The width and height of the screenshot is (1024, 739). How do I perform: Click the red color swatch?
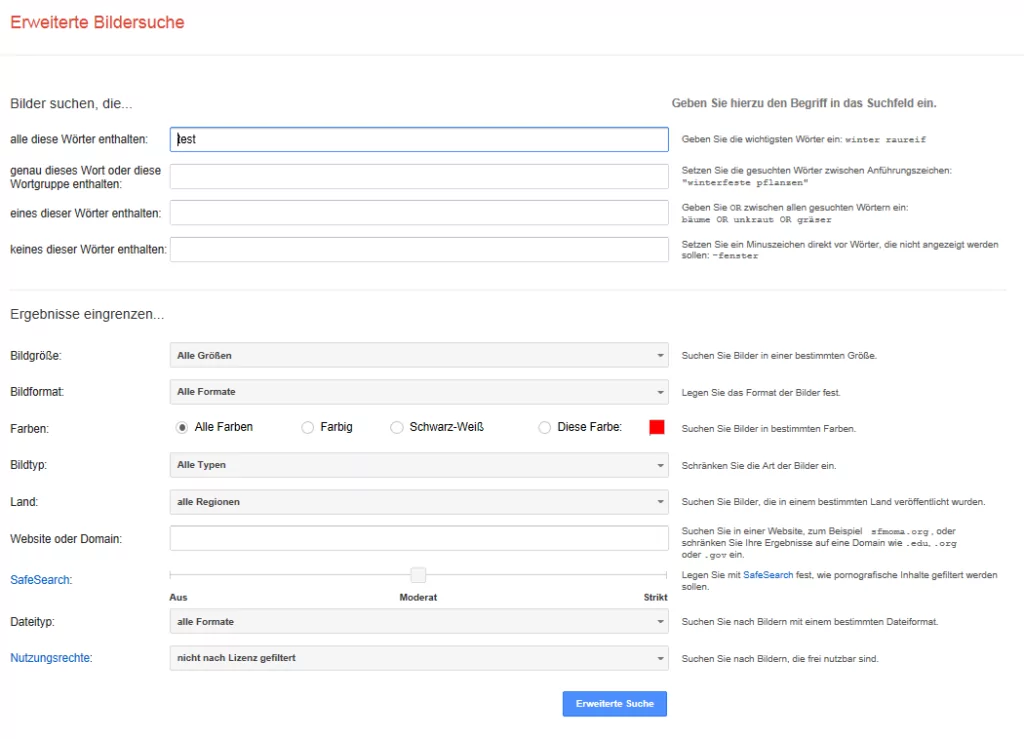657,427
